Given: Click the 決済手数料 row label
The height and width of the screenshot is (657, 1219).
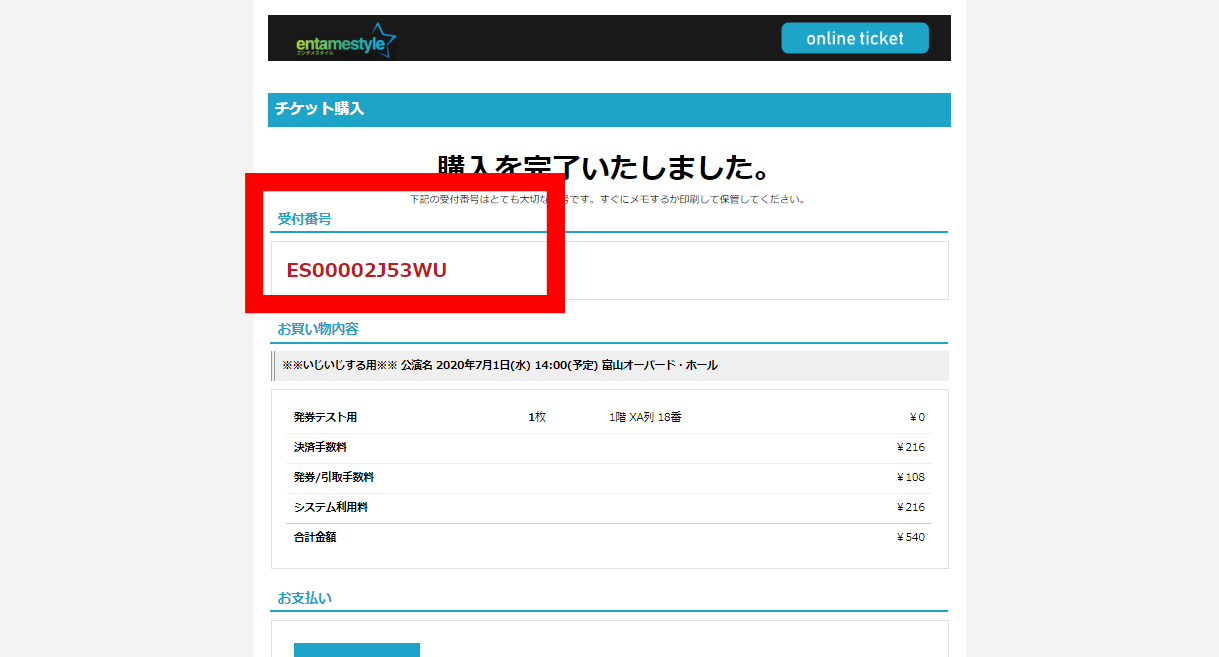Looking at the screenshot, I should click(320, 447).
